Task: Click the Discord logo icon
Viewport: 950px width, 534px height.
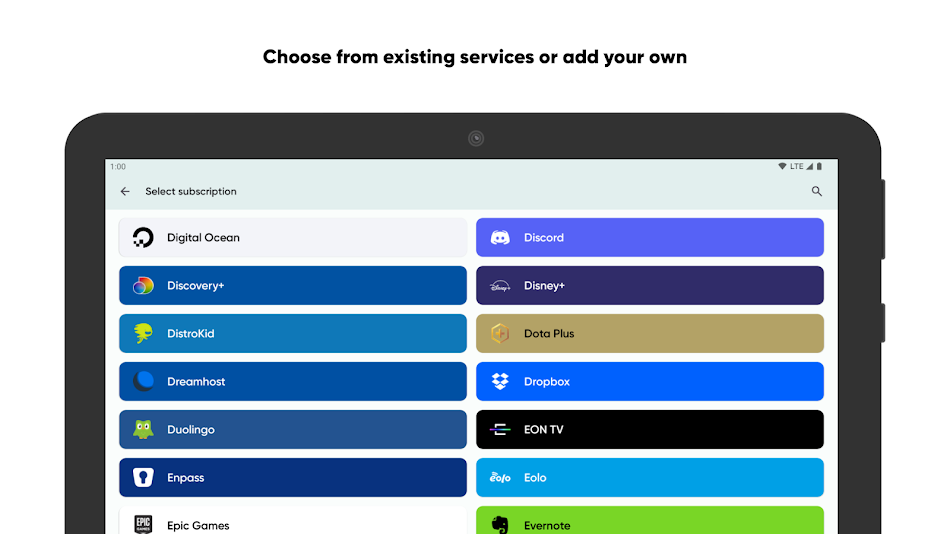Action: (x=500, y=238)
